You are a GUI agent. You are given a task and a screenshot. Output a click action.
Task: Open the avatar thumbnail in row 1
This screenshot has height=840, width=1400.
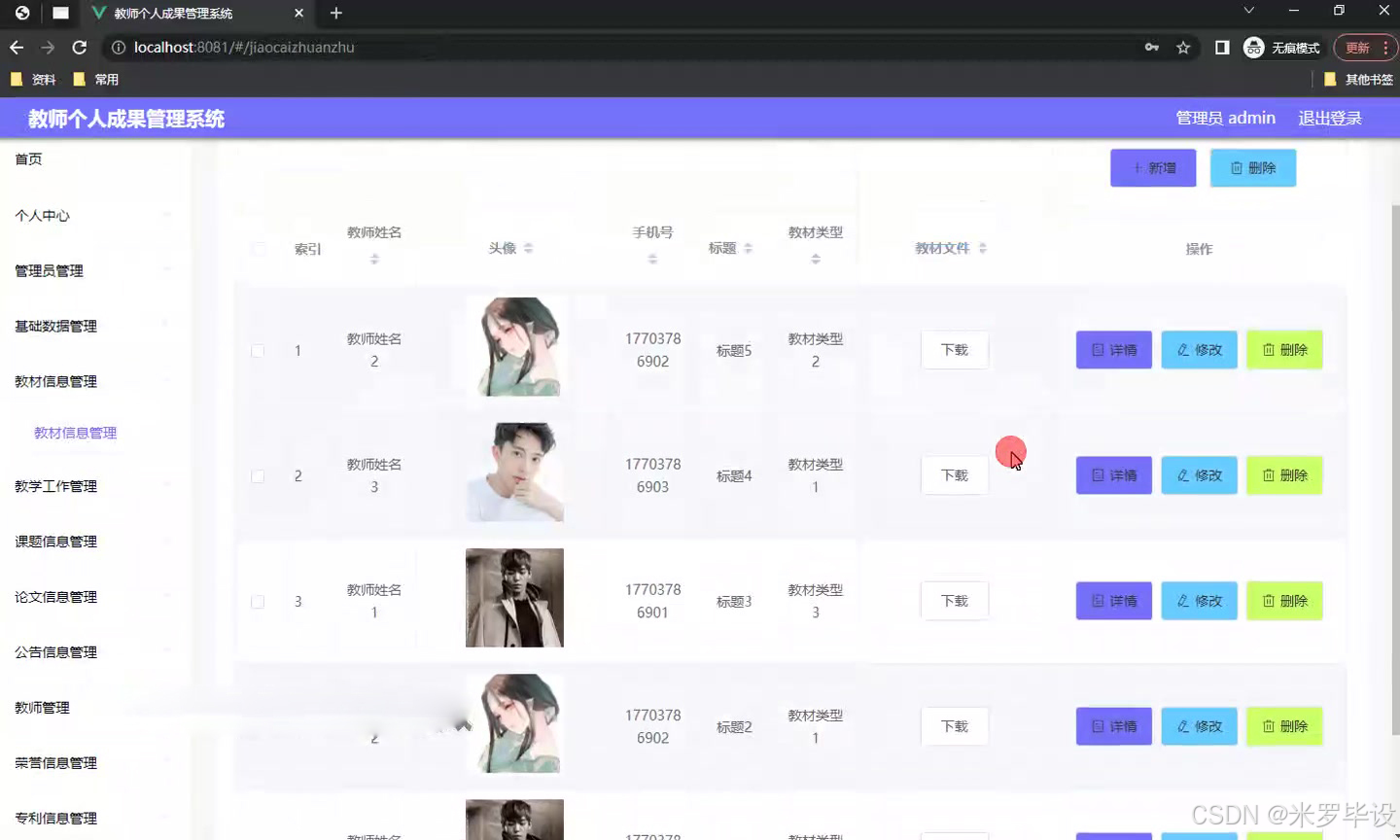click(514, 347)
